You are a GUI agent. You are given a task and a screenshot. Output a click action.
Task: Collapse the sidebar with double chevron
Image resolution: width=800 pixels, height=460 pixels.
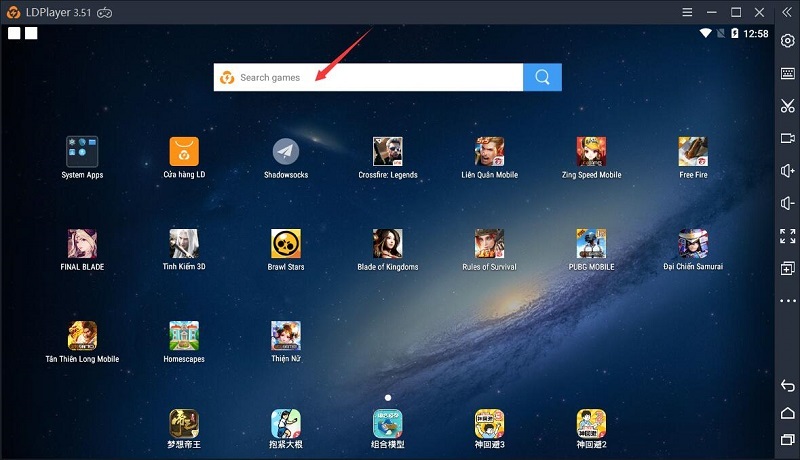click(787, 12)
